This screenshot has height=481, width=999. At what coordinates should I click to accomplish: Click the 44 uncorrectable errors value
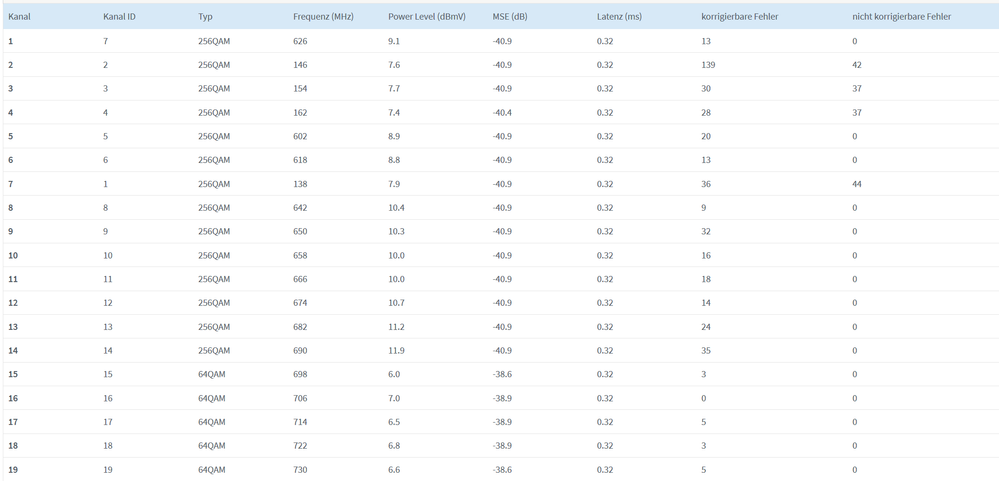click(x=857, y=184)
